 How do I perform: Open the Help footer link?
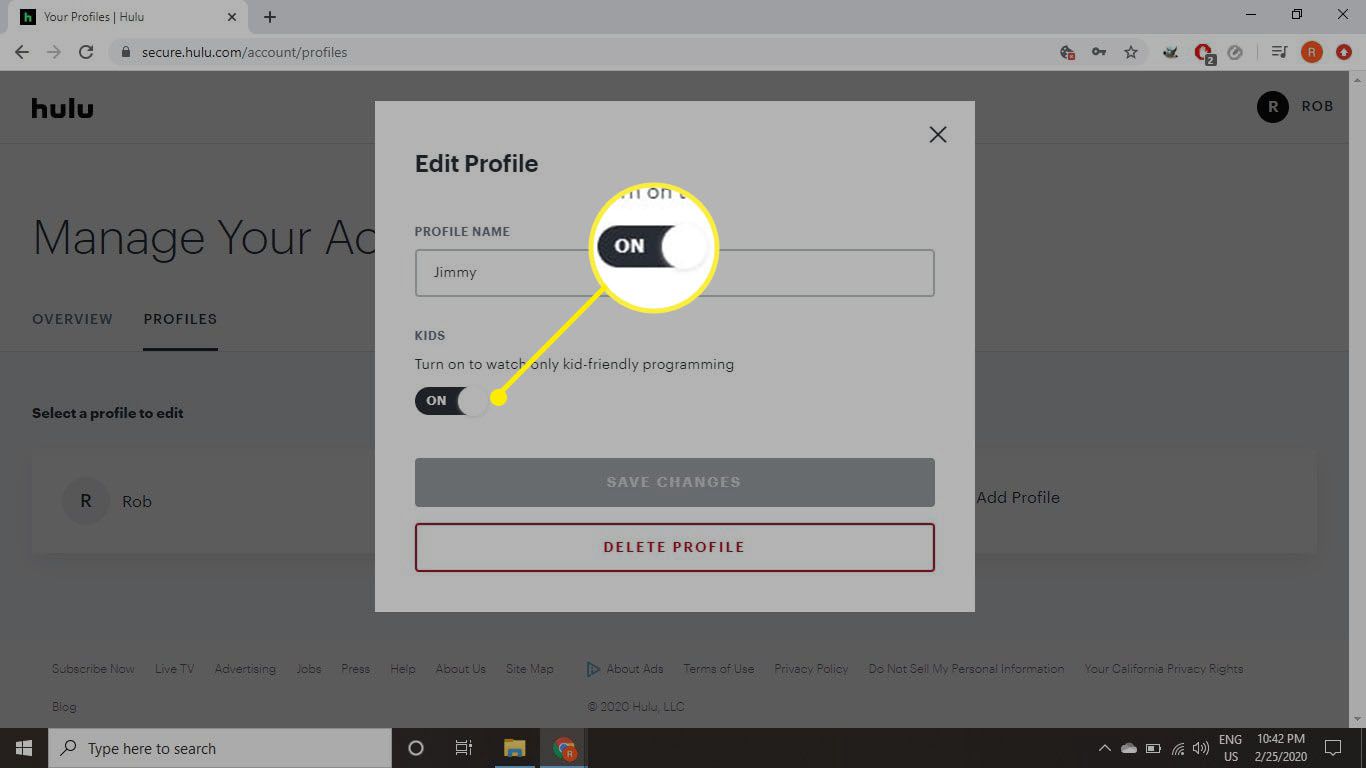click(x=403, y=669)
